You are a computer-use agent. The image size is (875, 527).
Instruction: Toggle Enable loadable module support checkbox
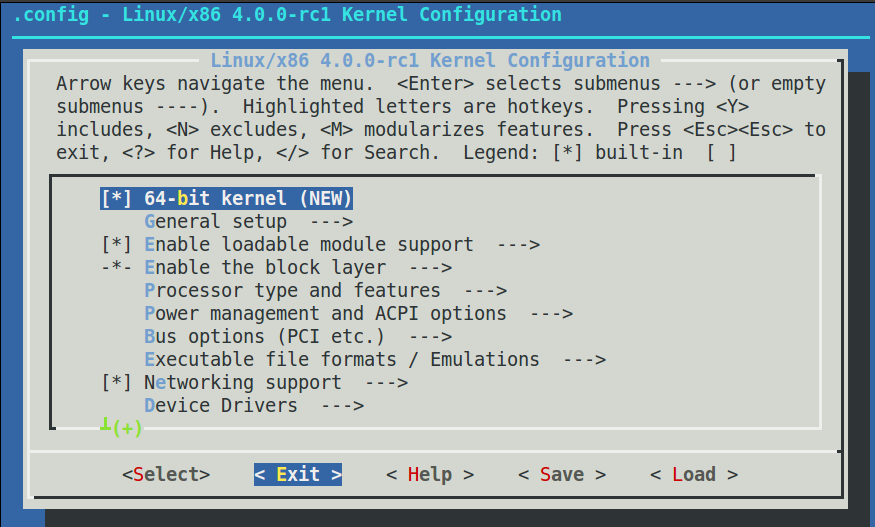[117, 244]
